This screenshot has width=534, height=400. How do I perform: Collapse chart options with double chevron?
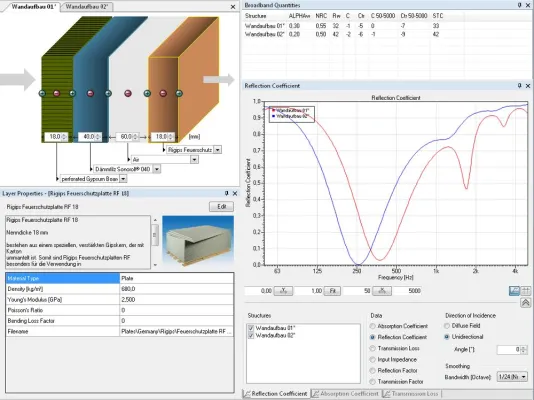pos(525,303)
